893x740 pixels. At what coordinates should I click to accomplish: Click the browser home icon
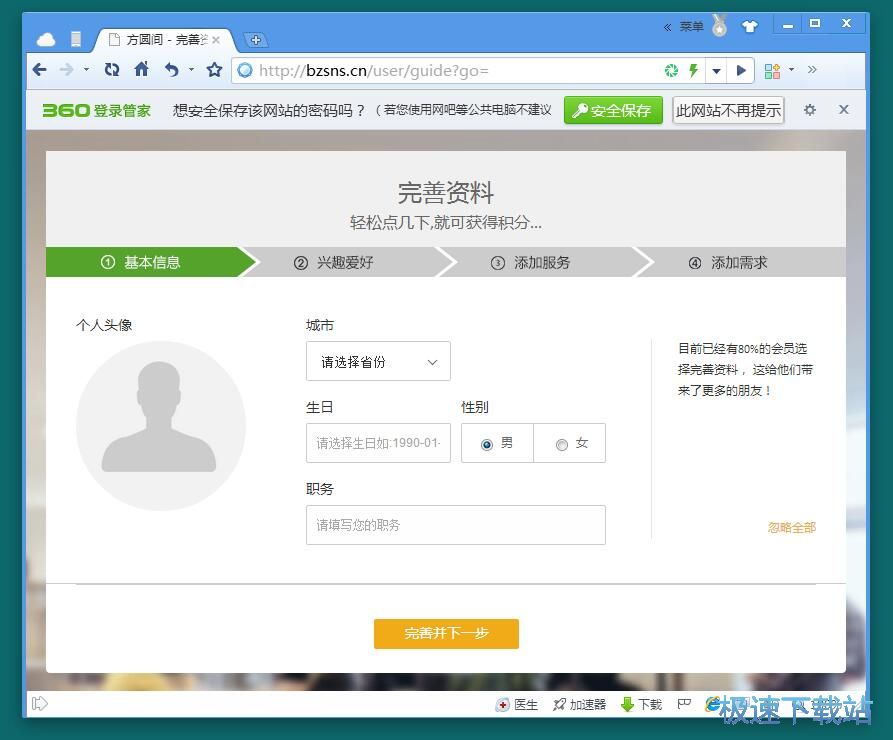[141, 70]
